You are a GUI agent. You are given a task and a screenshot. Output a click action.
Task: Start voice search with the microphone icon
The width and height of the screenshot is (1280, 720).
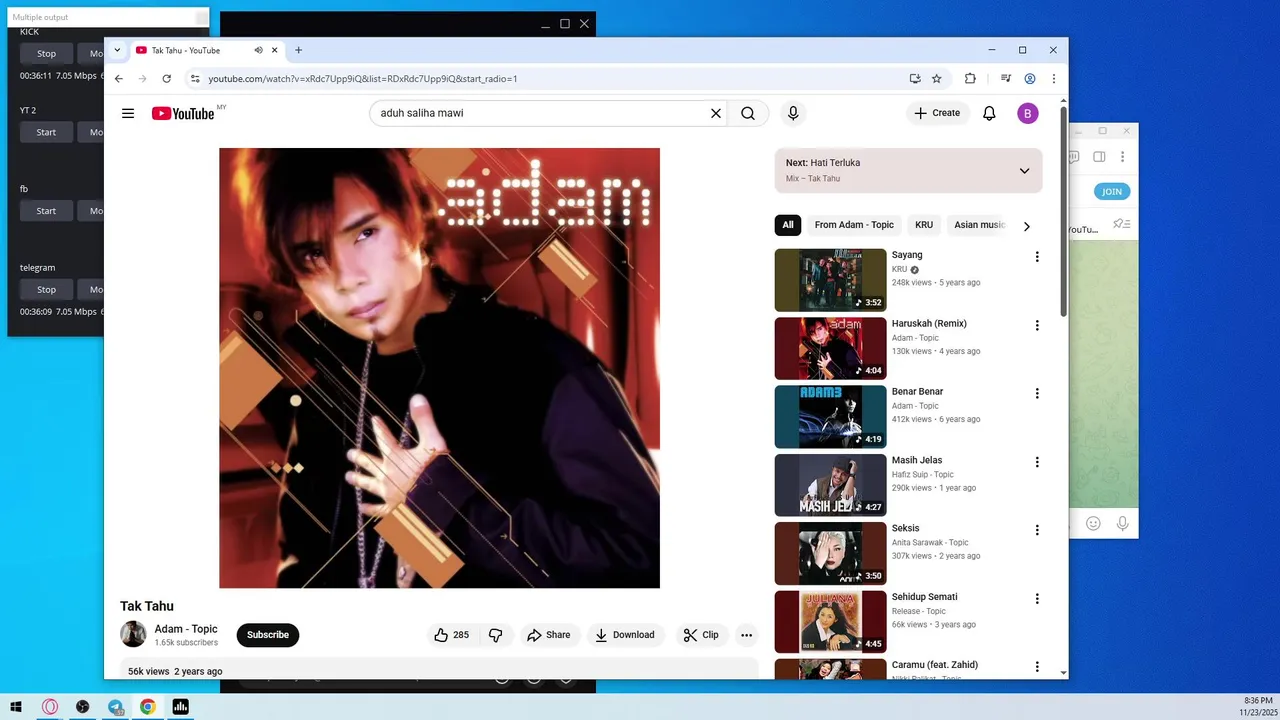pyautogui.click(x=793, y=113)
